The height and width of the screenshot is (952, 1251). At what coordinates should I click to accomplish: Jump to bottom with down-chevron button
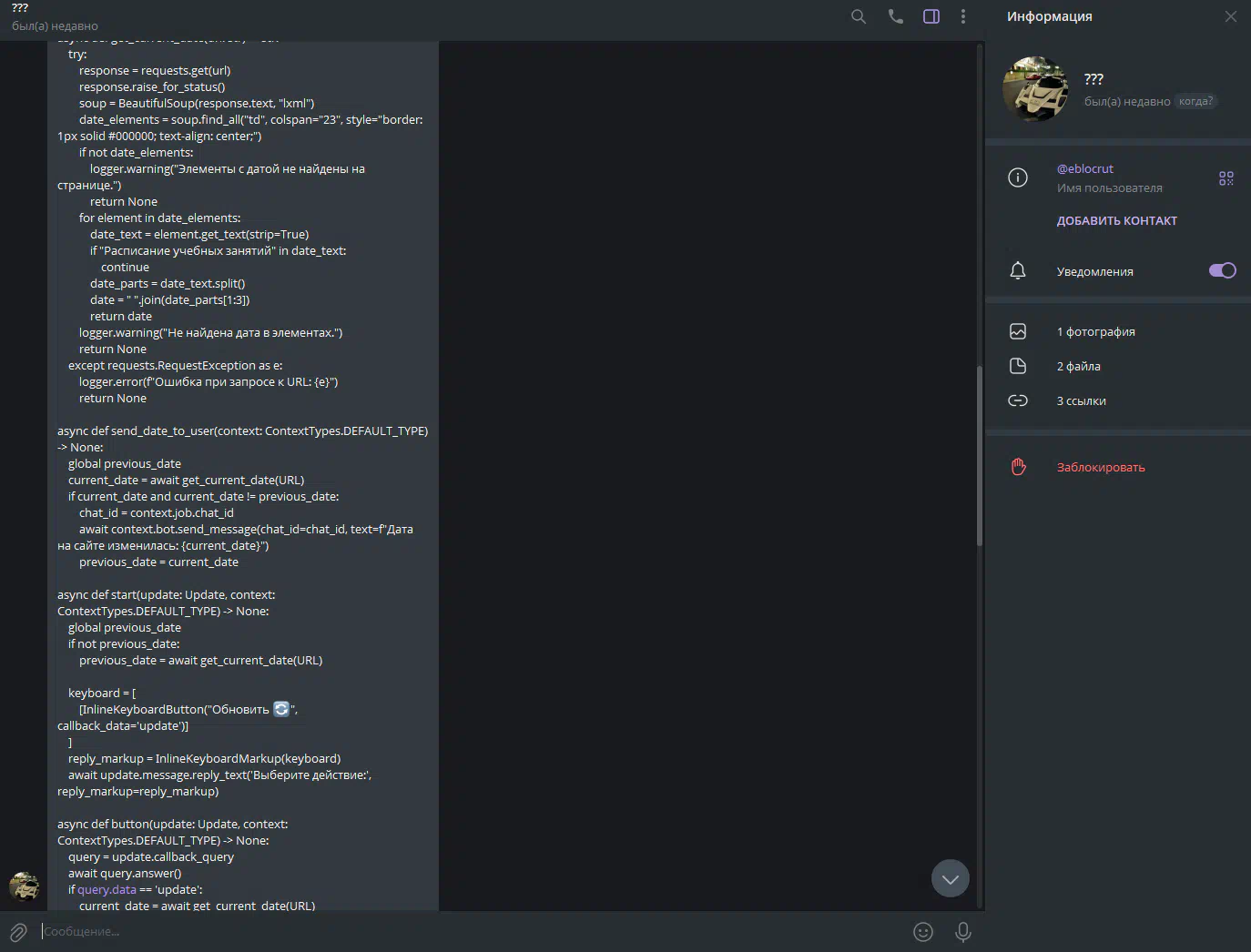pos(950,878)
